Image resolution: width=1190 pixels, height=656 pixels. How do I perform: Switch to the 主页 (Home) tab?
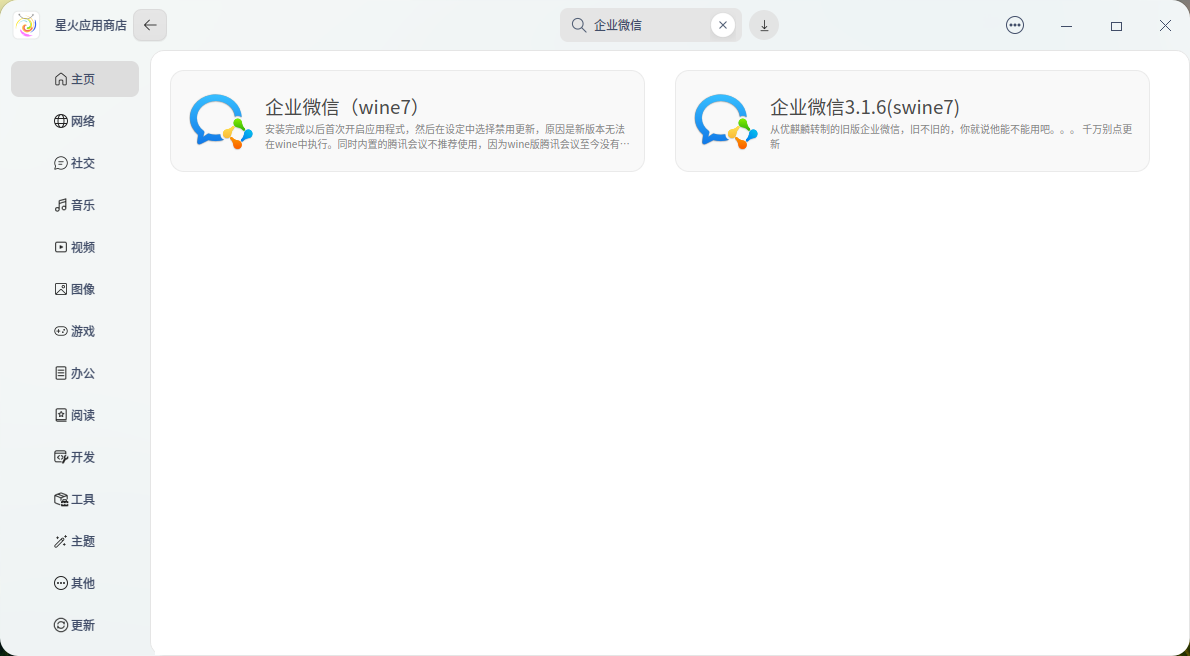point(74,78)
